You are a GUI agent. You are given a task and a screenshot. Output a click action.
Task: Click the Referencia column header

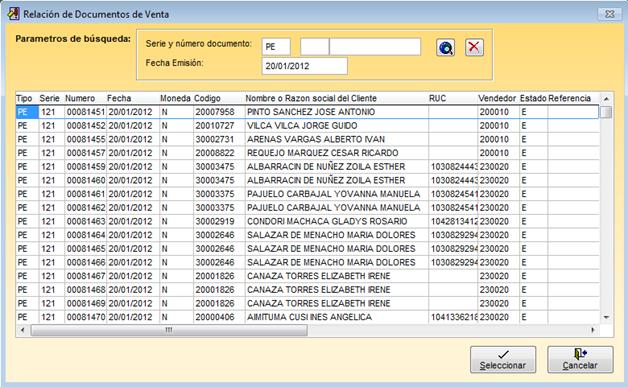point(570,98)
